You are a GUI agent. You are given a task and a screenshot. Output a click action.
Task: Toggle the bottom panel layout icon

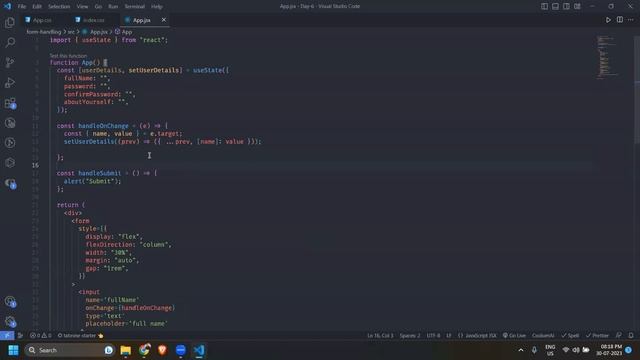pos(556,6)
